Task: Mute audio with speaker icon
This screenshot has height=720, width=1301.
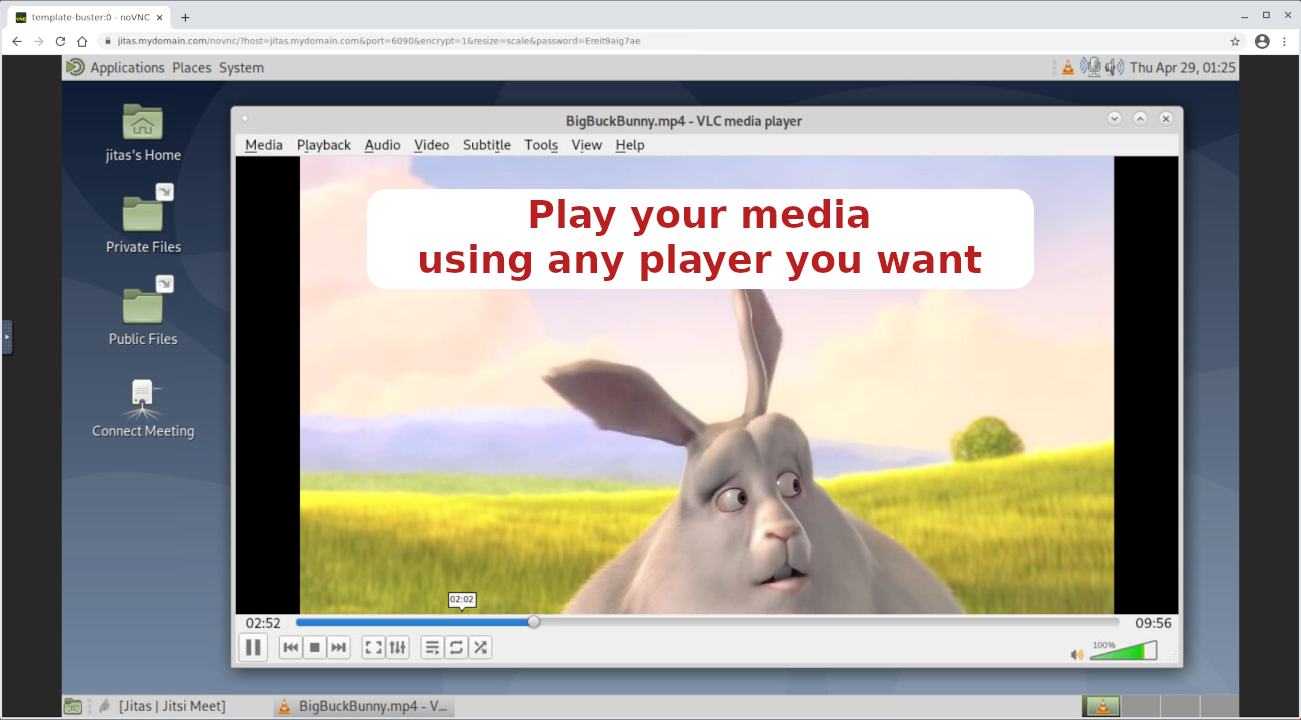Action: [x=1077, y=655]
